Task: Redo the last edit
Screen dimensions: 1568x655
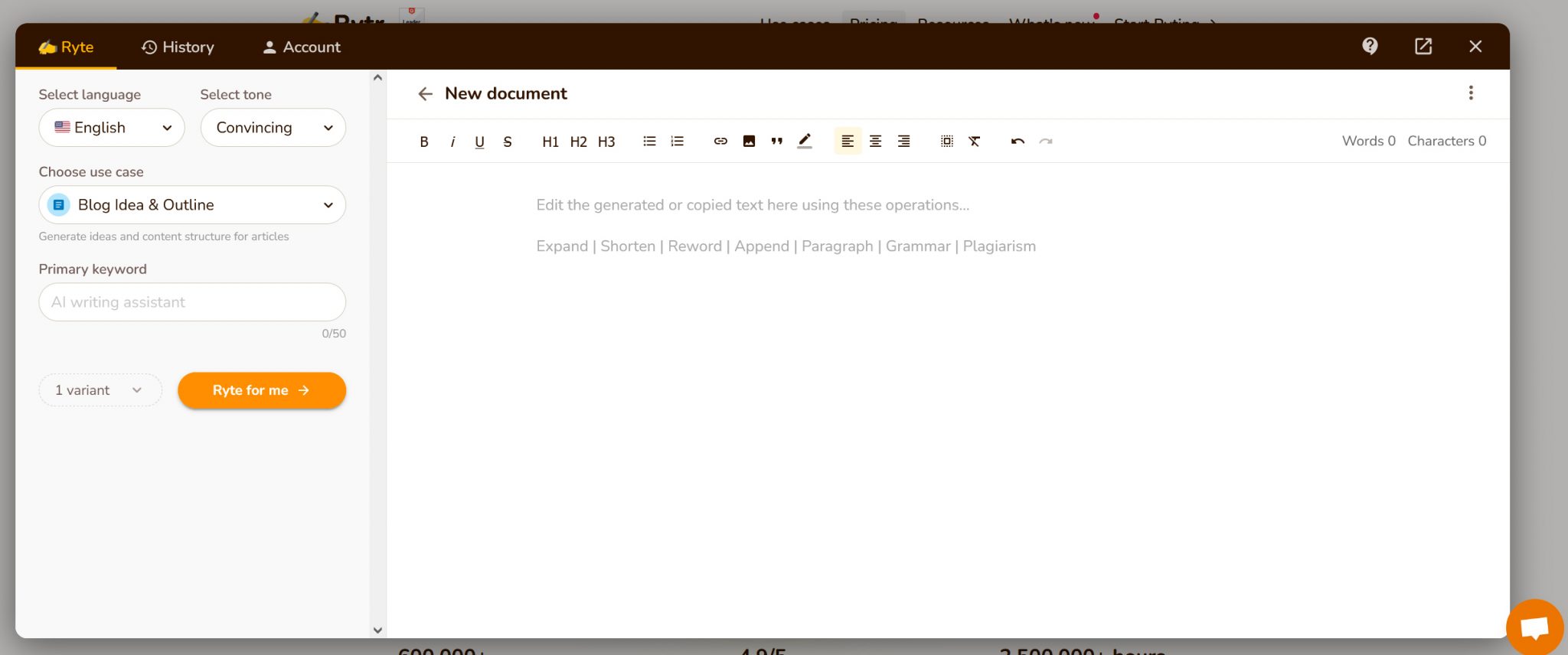Action: (x=1046, y=141)
